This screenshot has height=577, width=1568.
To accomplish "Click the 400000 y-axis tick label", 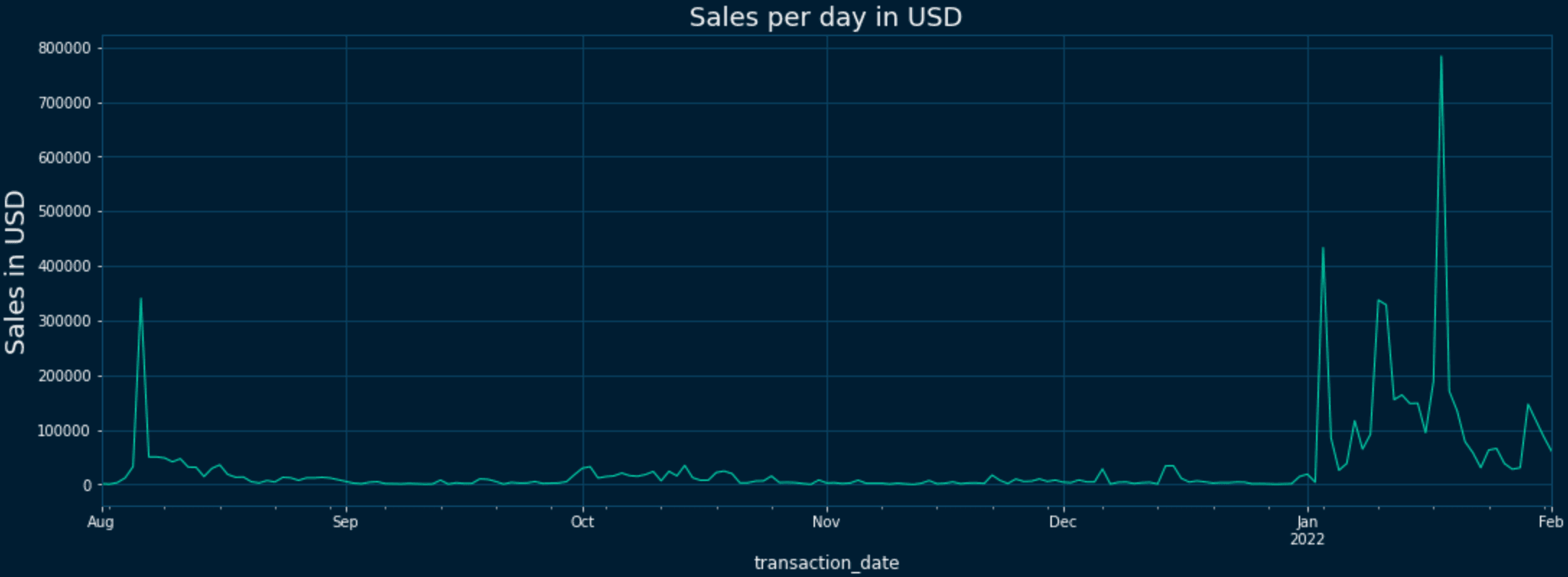I will click(65, 266).
